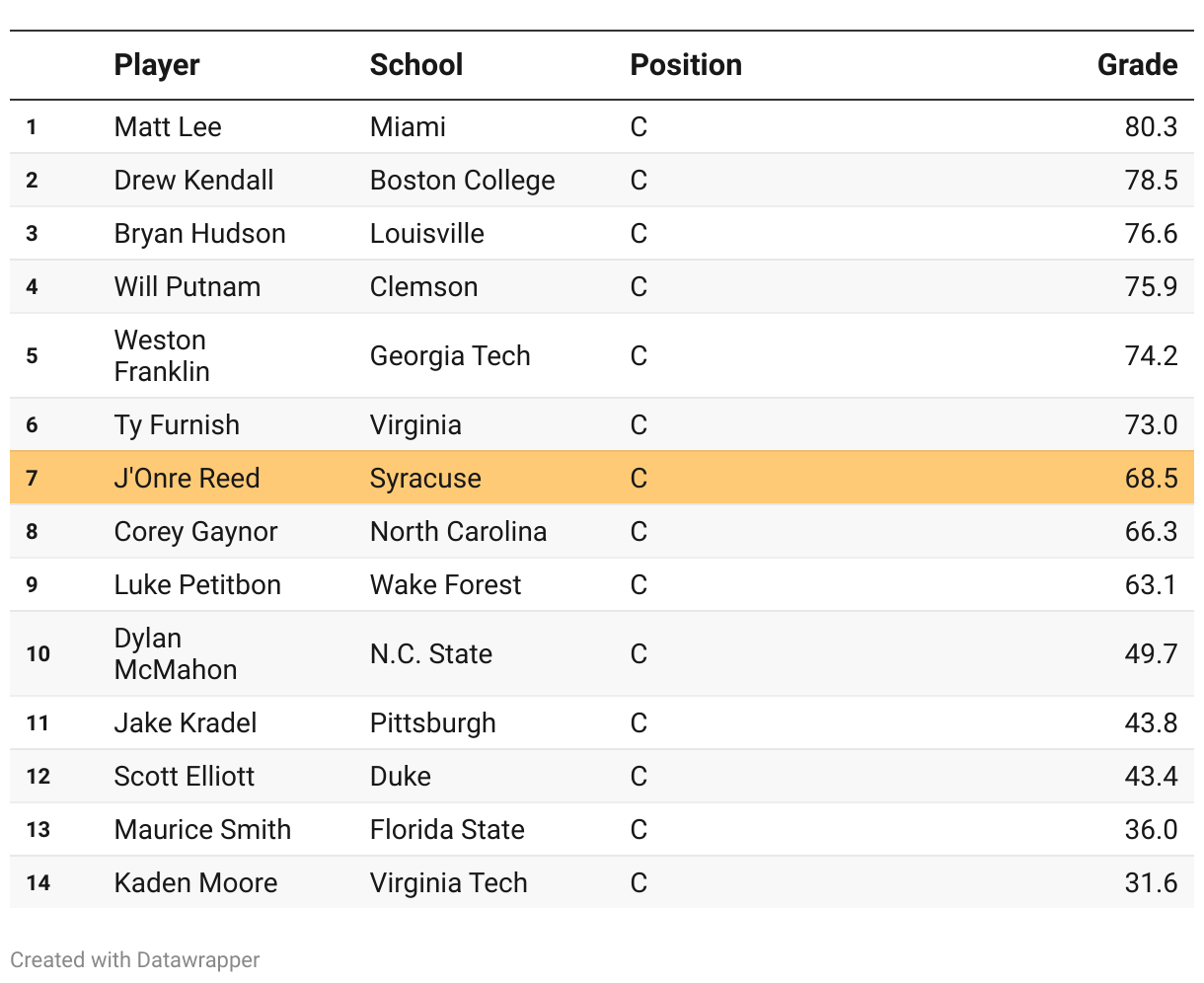Click the School column header
The height and width of the screenshot is (983, 1204).
coord(415,65)
